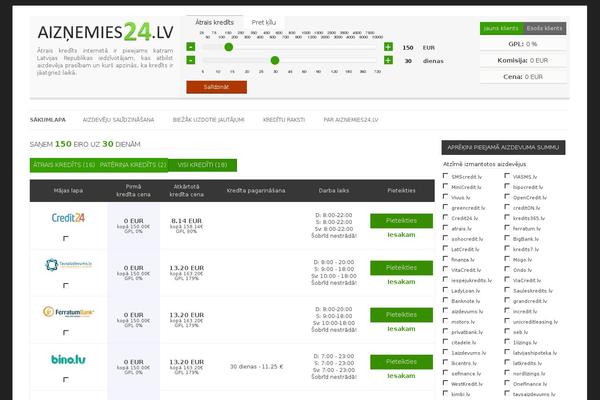Mark SMScredit.lv as used lender
Image resolution: width=600 pixels, height=400 pixels.
[x=445, y=176]
